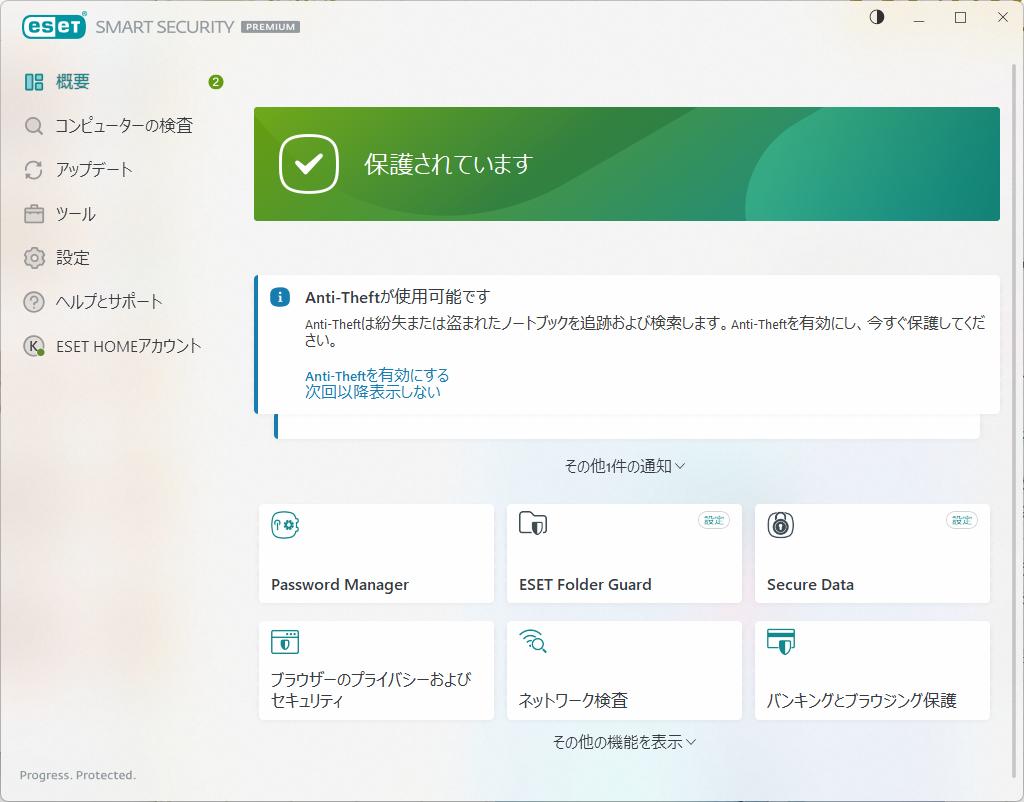Viewport: 1024px width, 802px height.
Task: Click the Secure Data padlock icon
Action: pos(780,524)
